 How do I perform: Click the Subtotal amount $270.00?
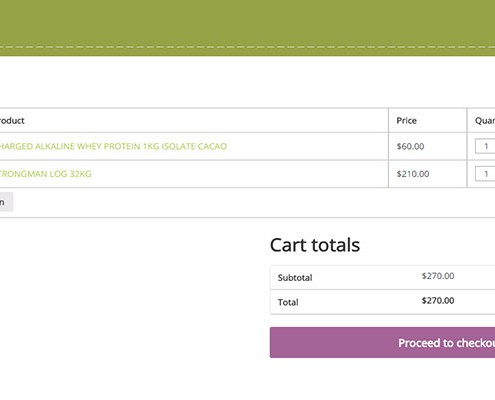click(438, 276)
